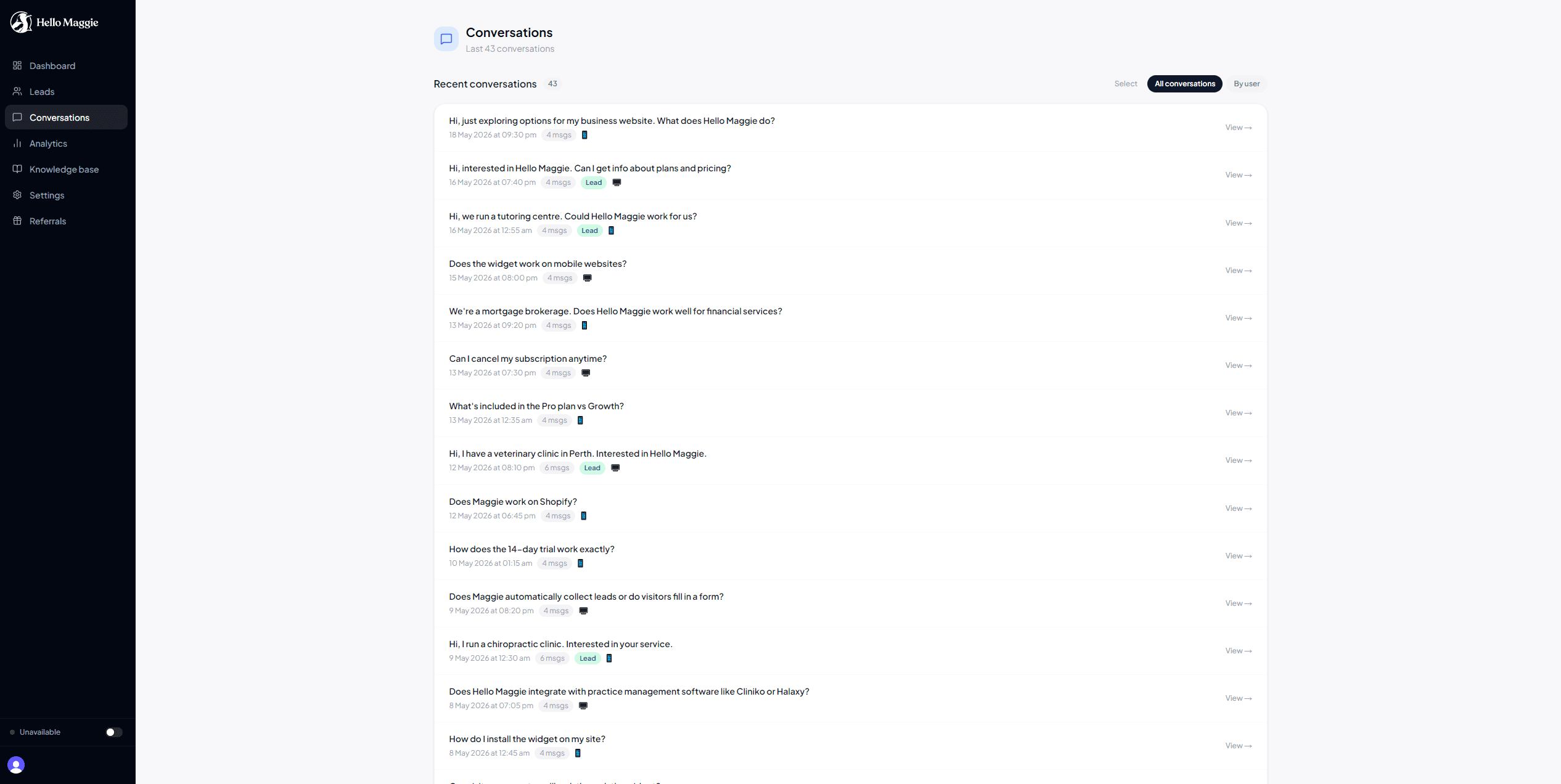Click the Referrals gift icon
The height and width of the screenshot is (784, 1561).
[x=17, y=221]
